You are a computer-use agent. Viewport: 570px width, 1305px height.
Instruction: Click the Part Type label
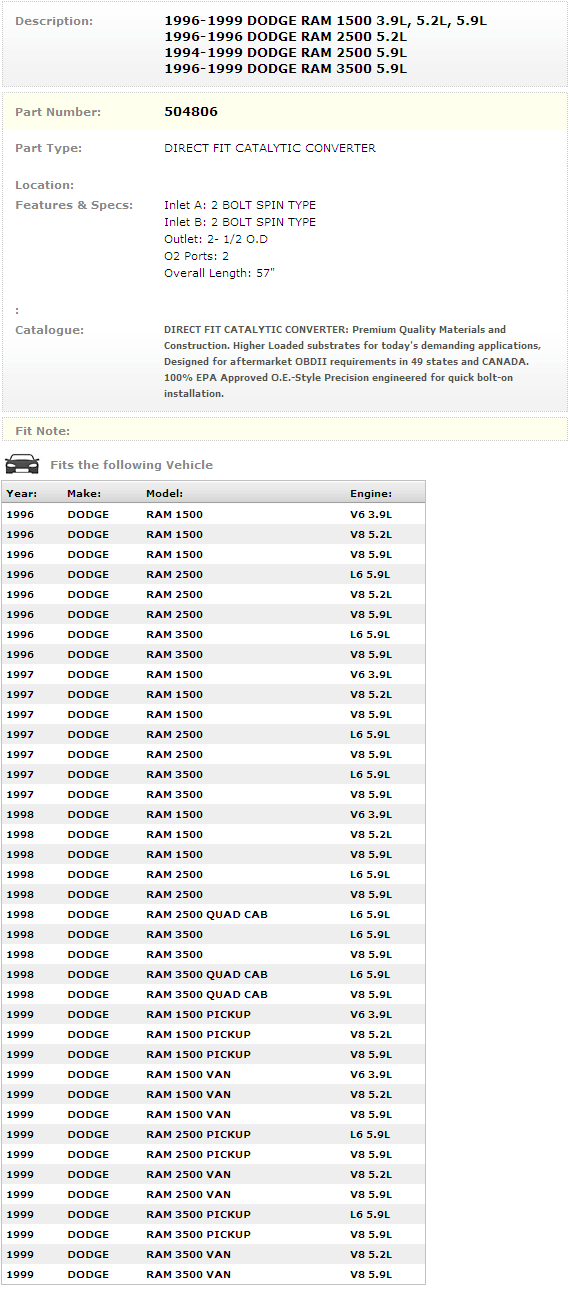click(x=49, y=148)
